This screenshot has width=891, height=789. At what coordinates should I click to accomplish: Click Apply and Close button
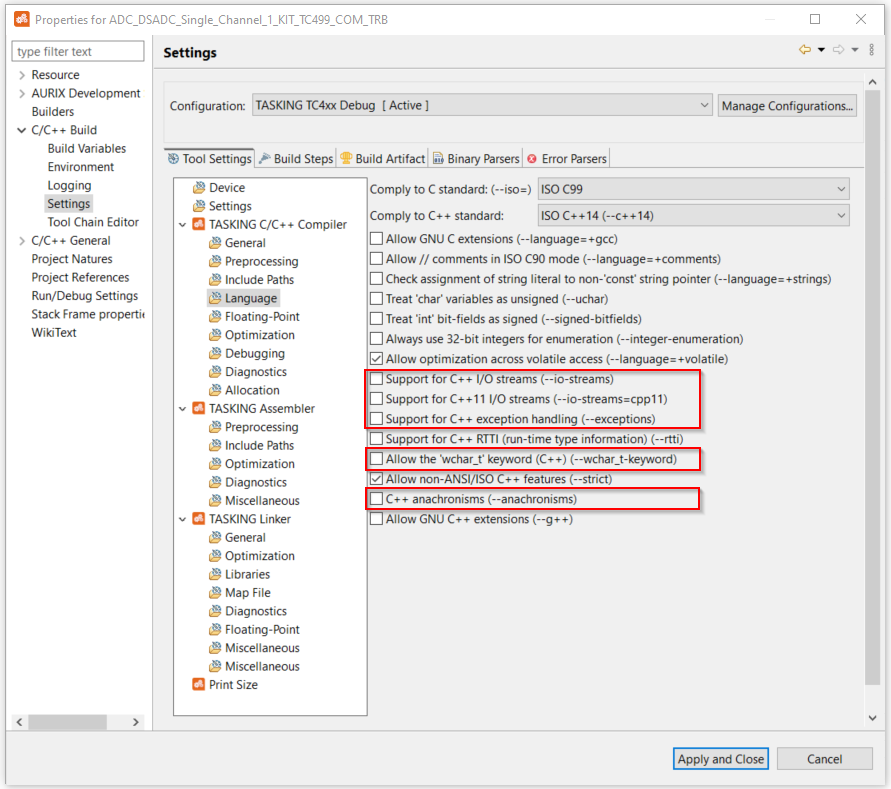721,759
